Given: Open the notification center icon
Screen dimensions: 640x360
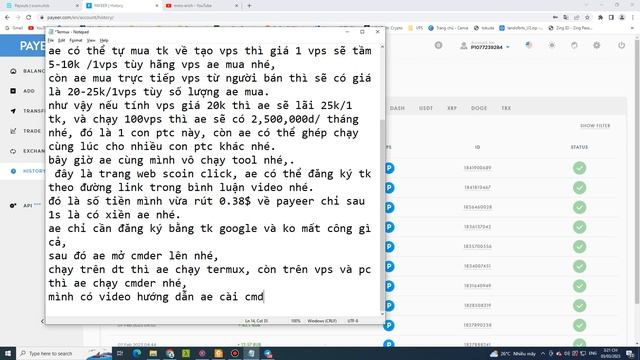Looking at the screenshot, I should tap(630, 353).
